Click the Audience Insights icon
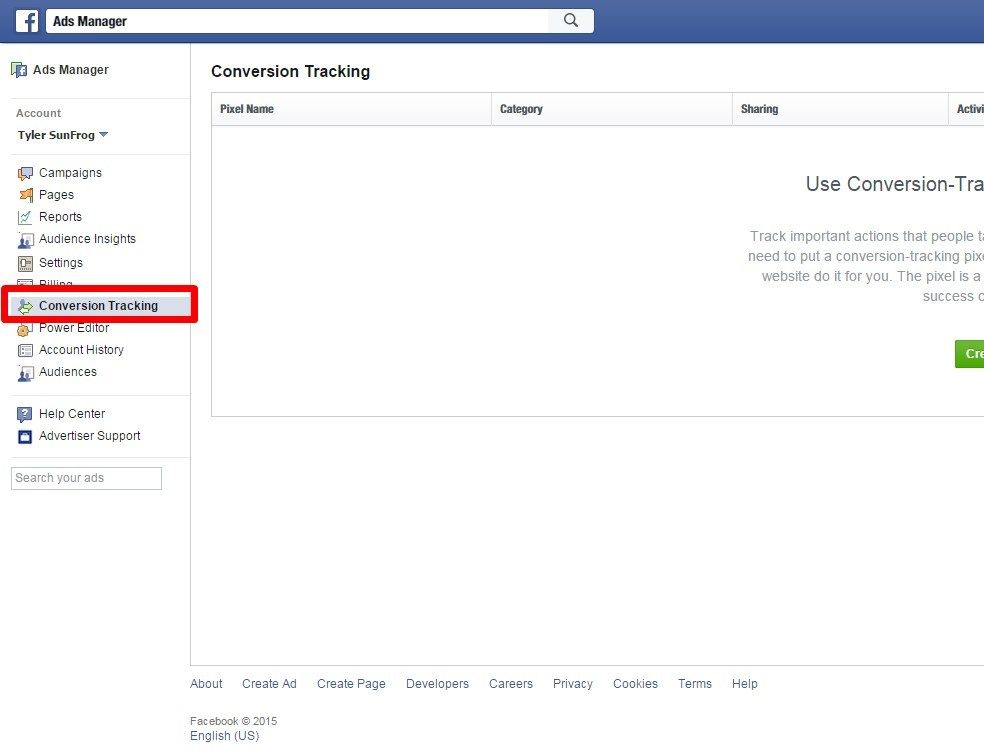 point(25,240)
